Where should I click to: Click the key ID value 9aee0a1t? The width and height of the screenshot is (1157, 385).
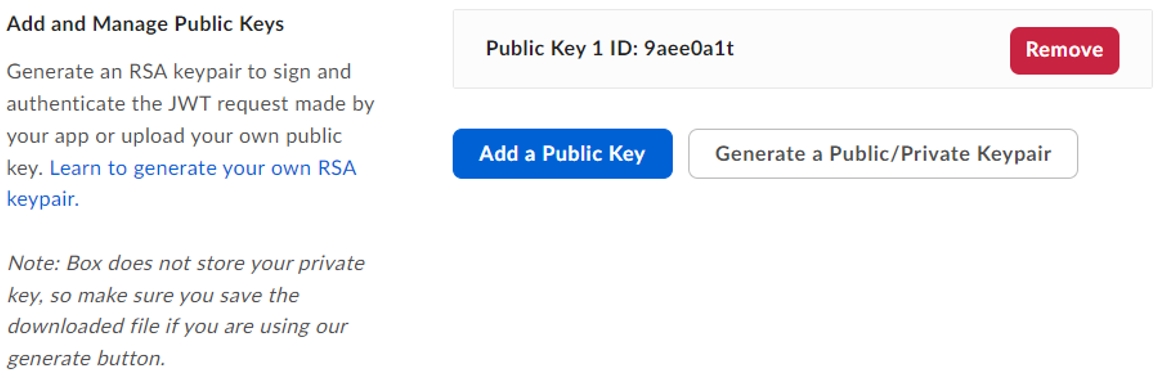(x=689, y=49)
